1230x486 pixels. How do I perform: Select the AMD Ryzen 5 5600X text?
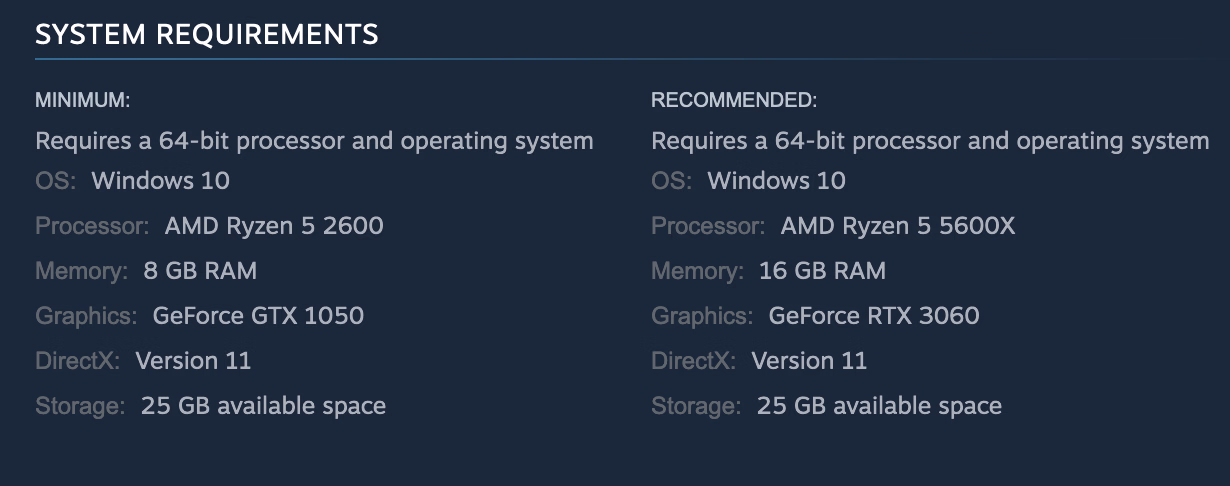click(x=897, y=226)
